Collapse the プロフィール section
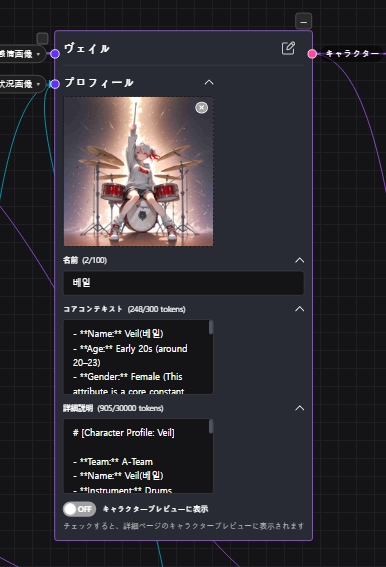Screen dimensions: 386x567 (x=209, y=82)
